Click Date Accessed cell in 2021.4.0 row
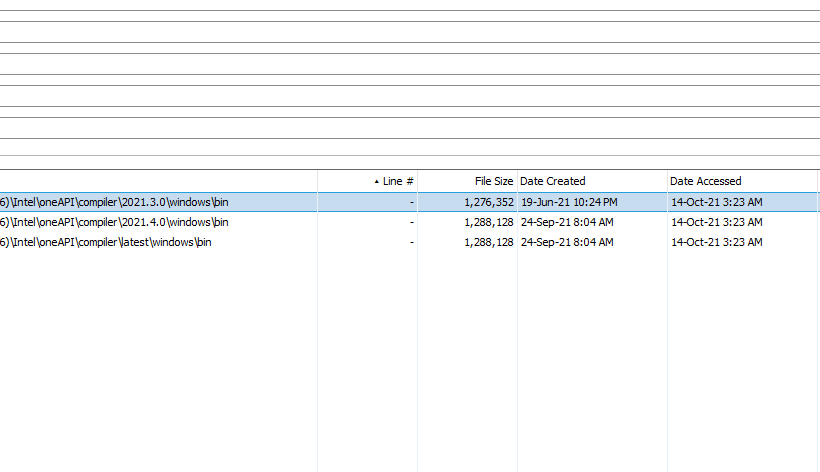Viewport: 820px width, 472px height. 716,222
